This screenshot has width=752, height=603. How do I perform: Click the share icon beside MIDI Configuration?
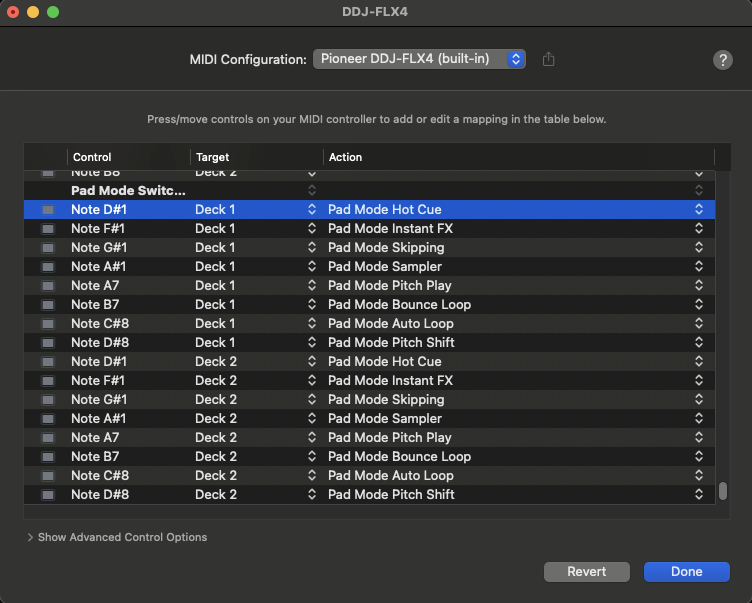pyautogui.click(x=548, y=59)
